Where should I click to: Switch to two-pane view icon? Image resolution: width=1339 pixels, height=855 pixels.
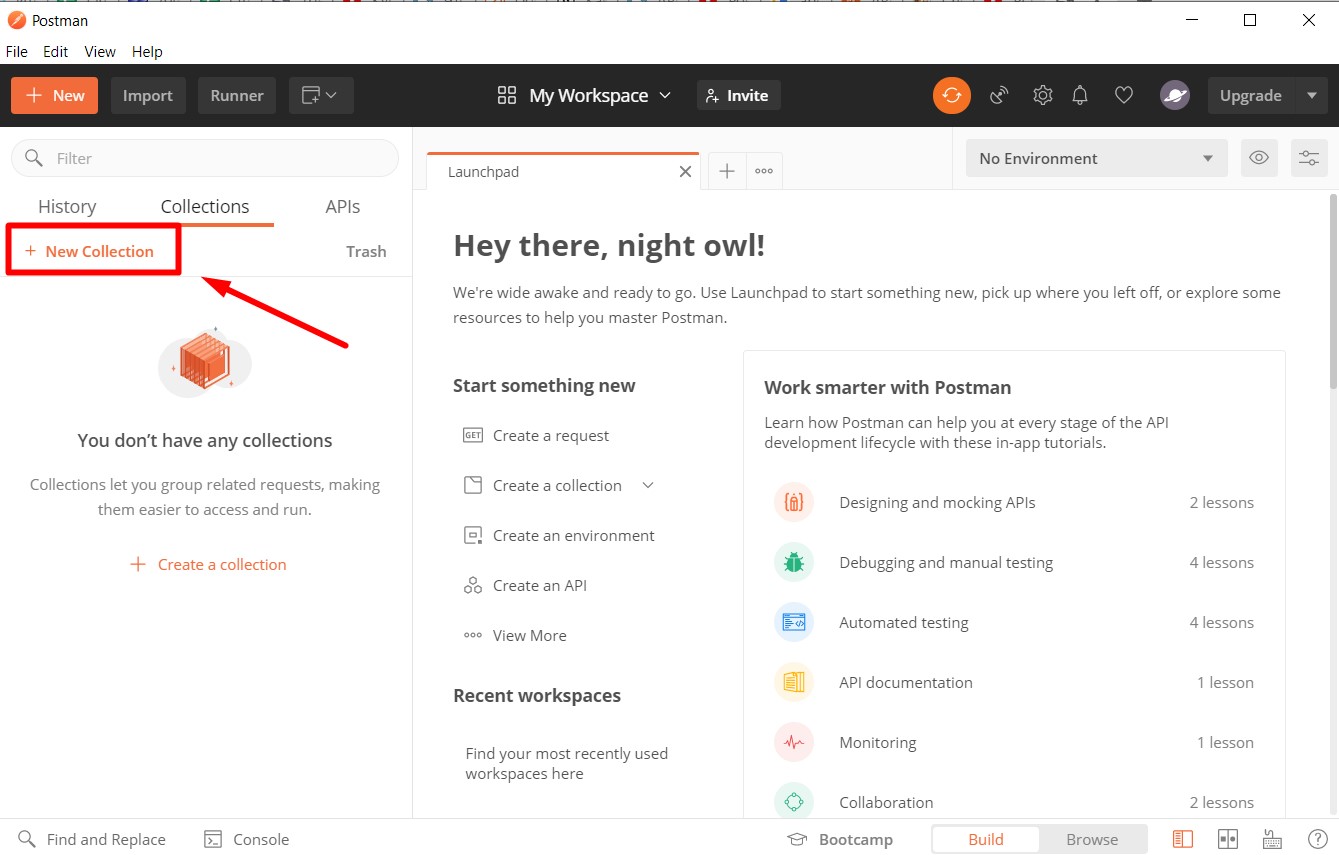(1228, 839)
